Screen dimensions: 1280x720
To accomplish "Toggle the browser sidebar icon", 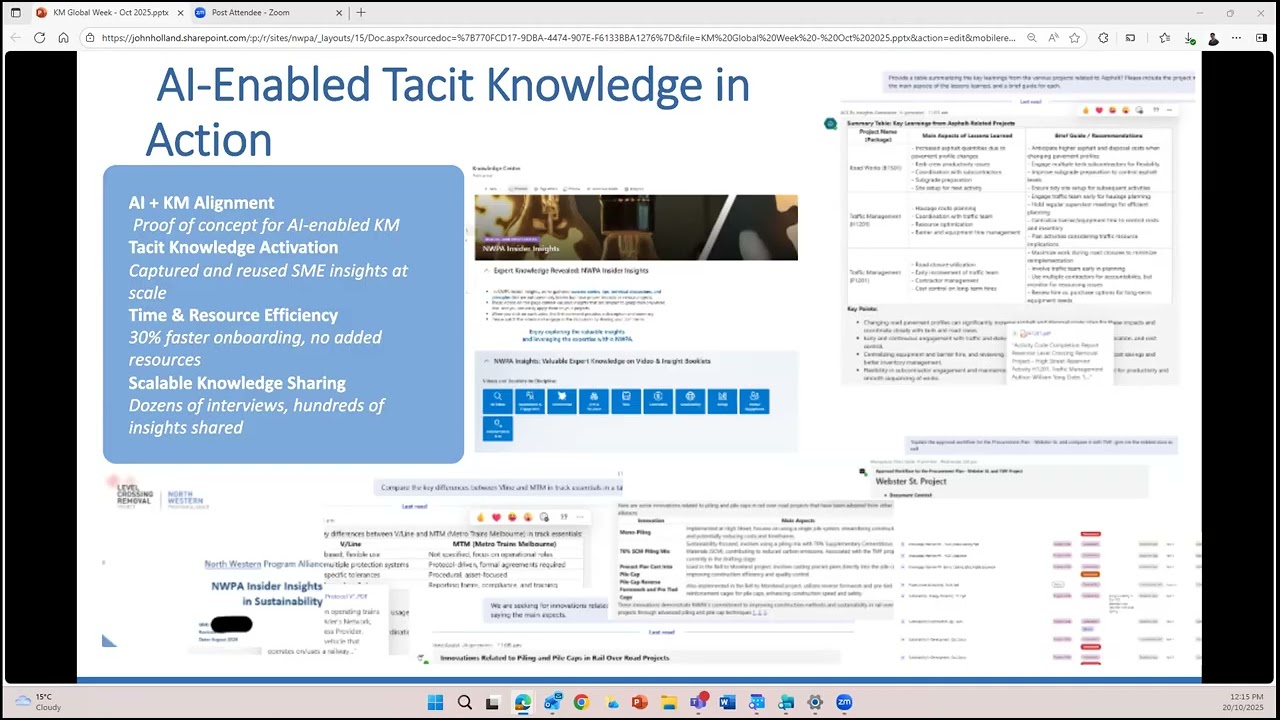I will pyautogui.click(x=1262, y=38).
